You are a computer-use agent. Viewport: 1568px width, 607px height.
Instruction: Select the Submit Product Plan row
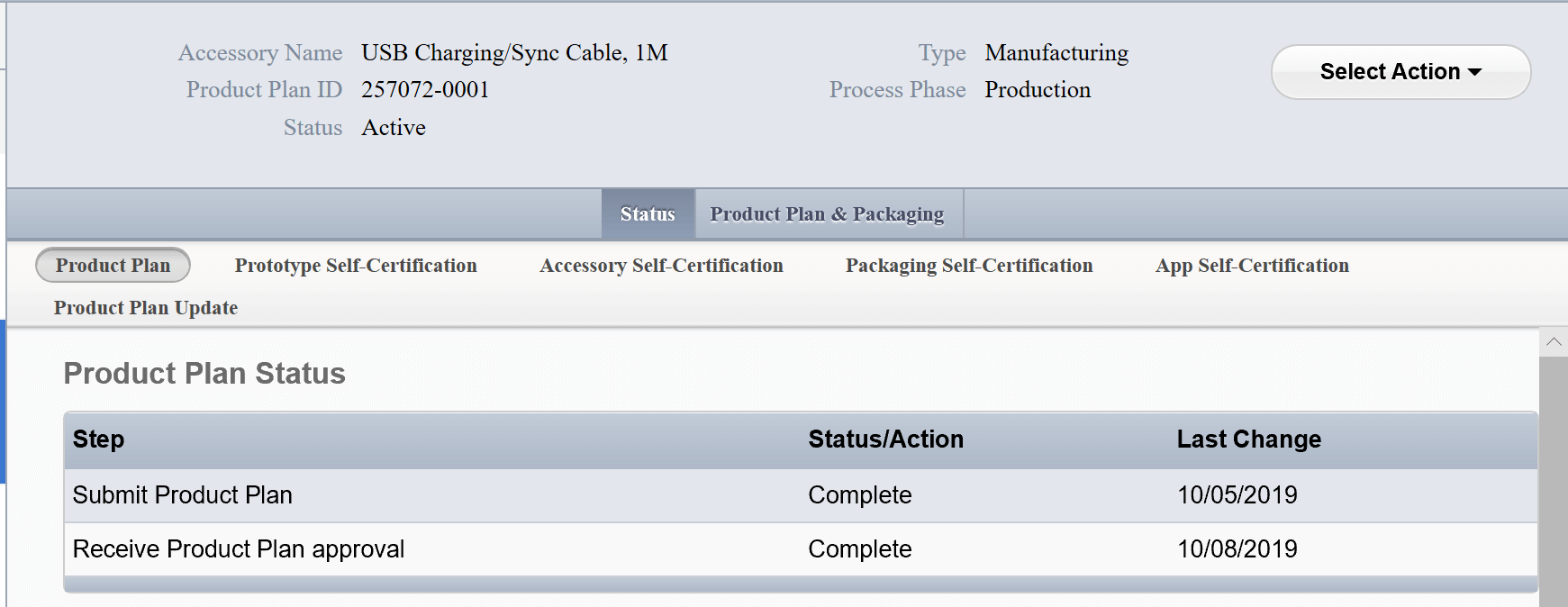[183, 495]
